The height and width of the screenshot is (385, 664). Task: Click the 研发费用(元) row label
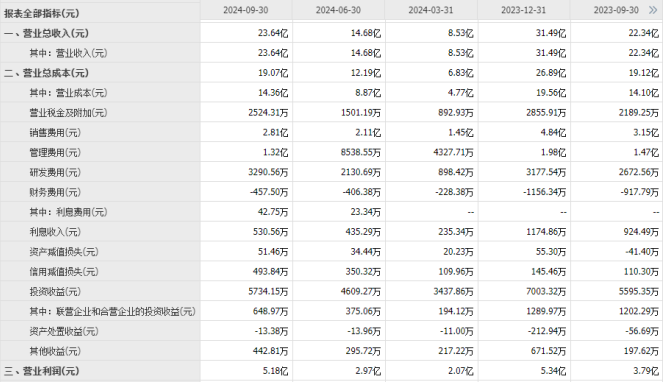pyautogui.click(x=55, y=173)
